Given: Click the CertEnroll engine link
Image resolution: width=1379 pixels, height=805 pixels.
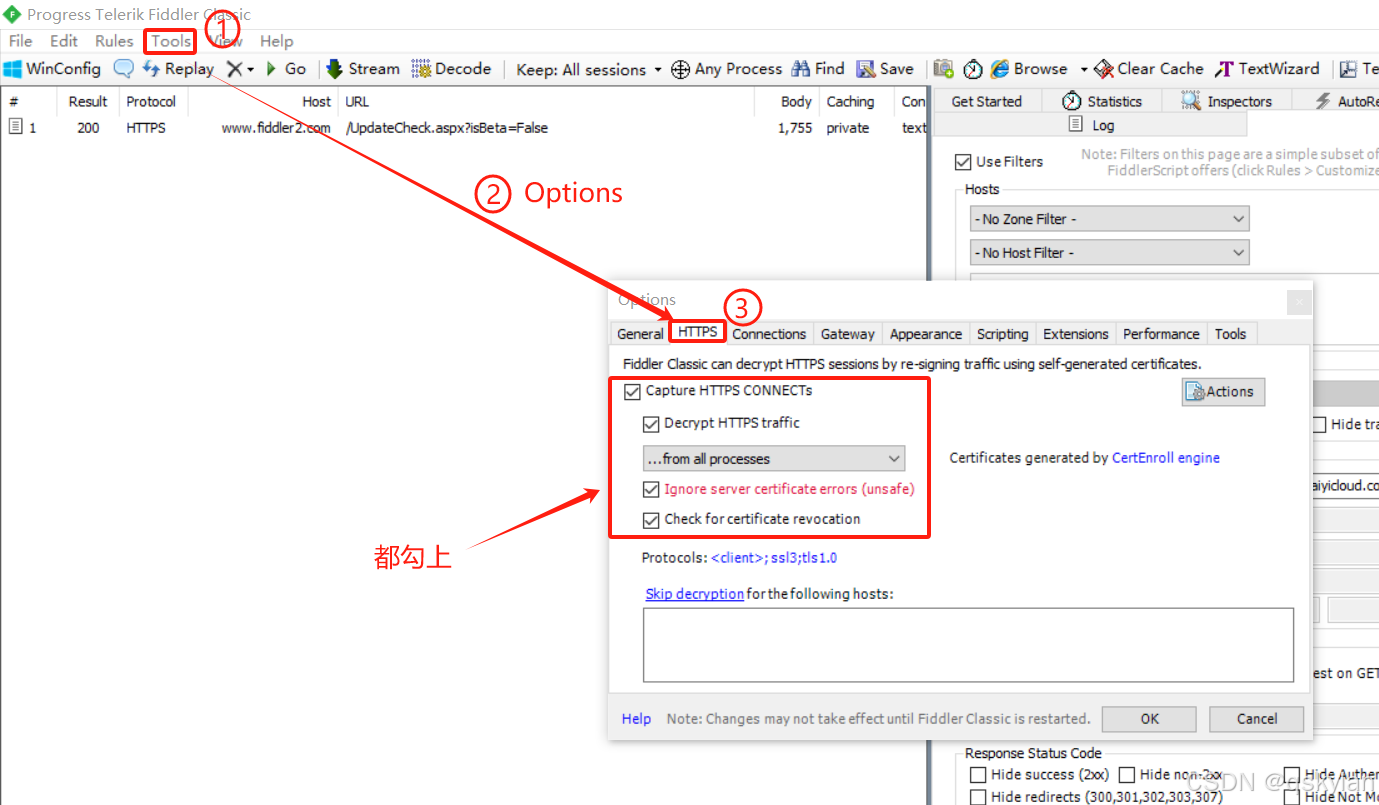Looking at the screenshot, I should click(1166, 458).
